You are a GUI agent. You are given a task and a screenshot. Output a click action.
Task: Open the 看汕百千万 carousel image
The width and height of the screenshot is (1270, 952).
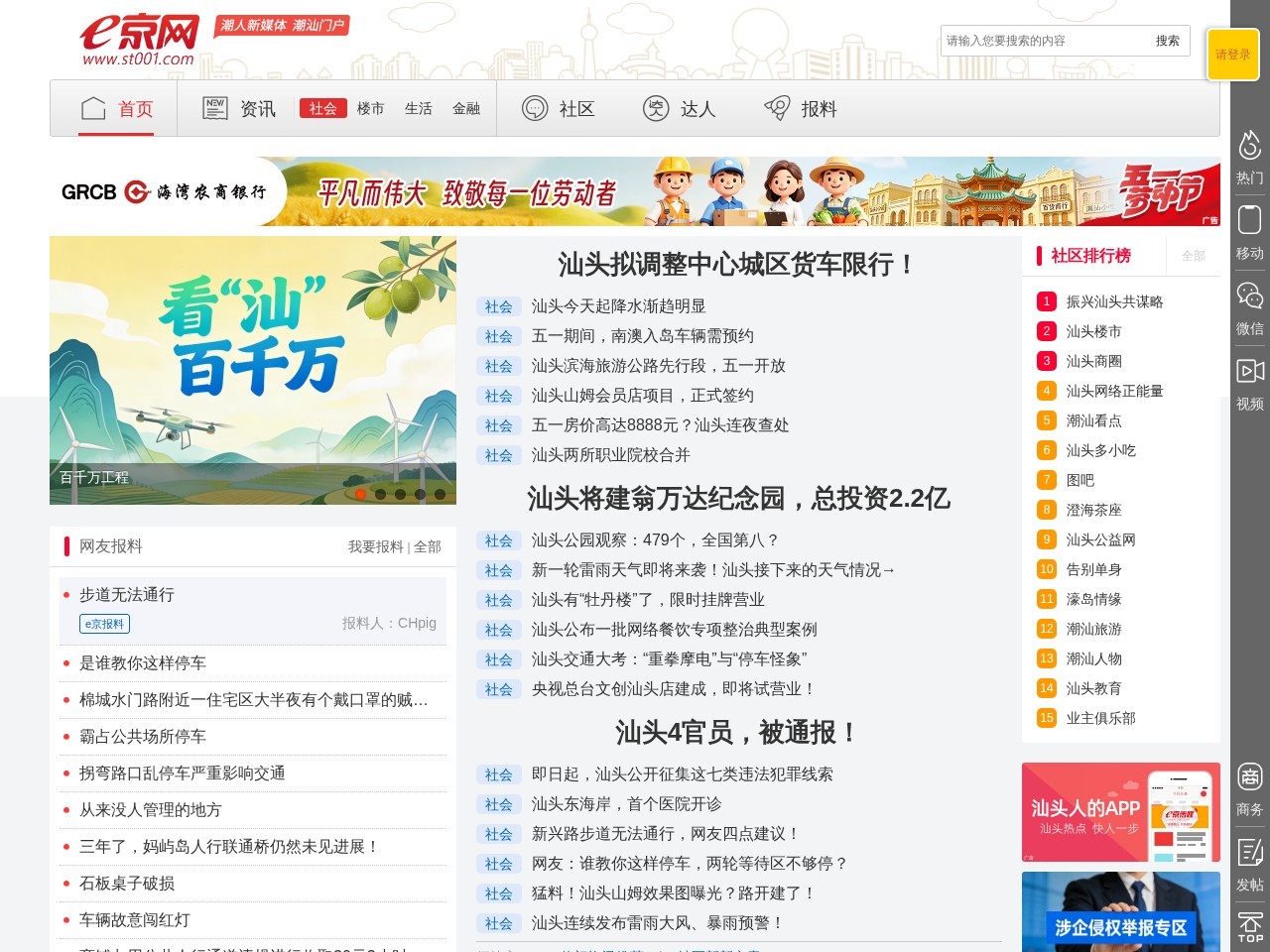[253, 370]
